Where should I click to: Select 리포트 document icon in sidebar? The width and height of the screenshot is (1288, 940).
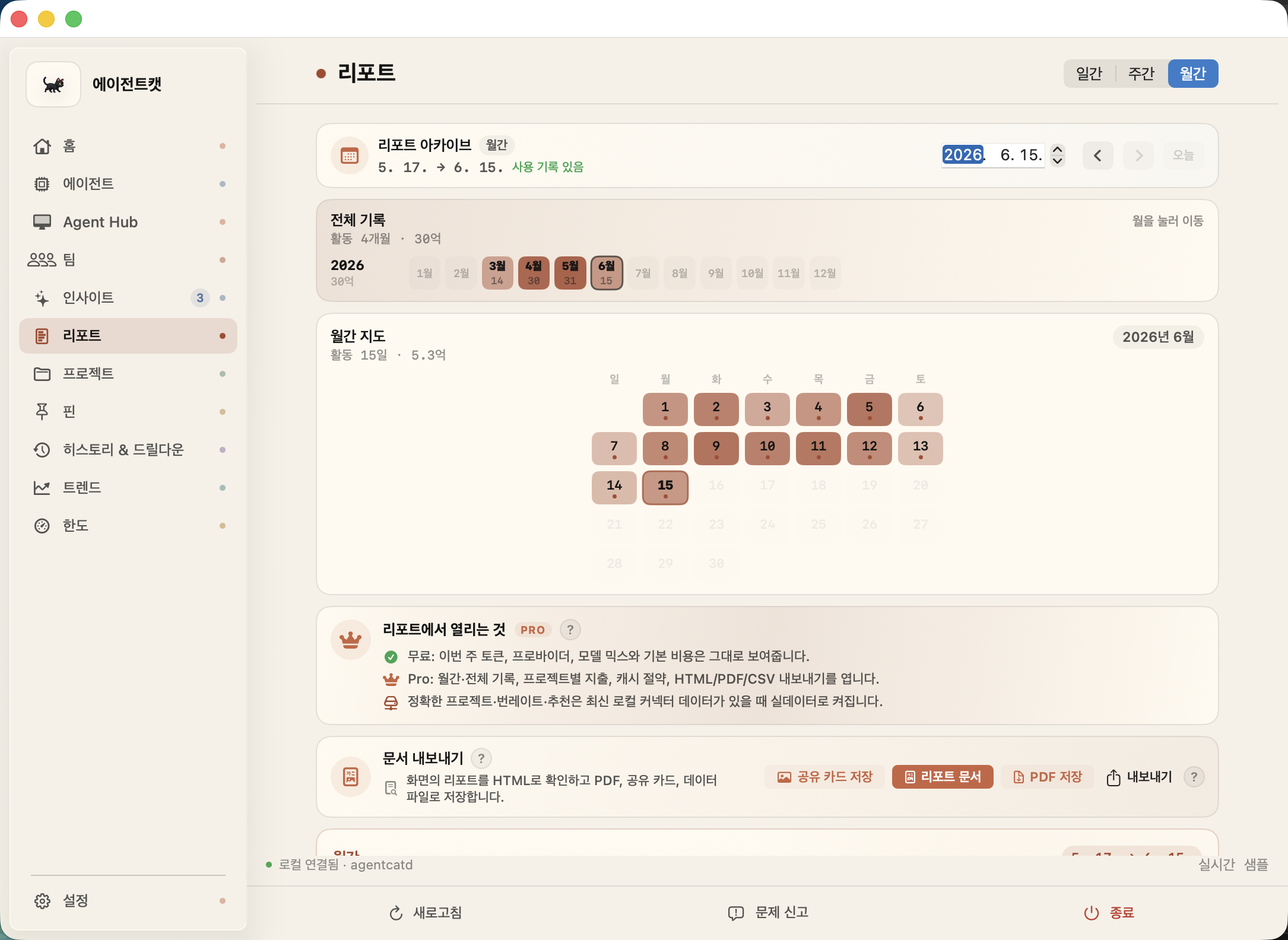coord(42,336)
